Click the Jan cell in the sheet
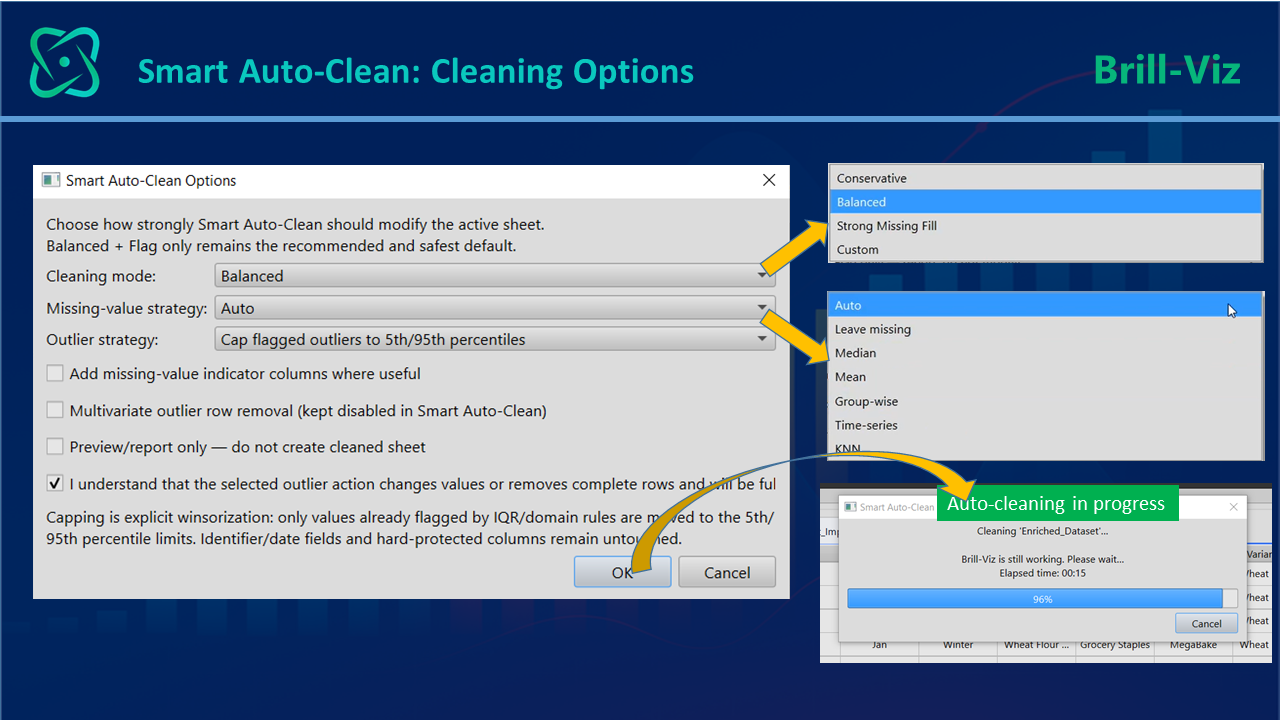 click(879, 645)
